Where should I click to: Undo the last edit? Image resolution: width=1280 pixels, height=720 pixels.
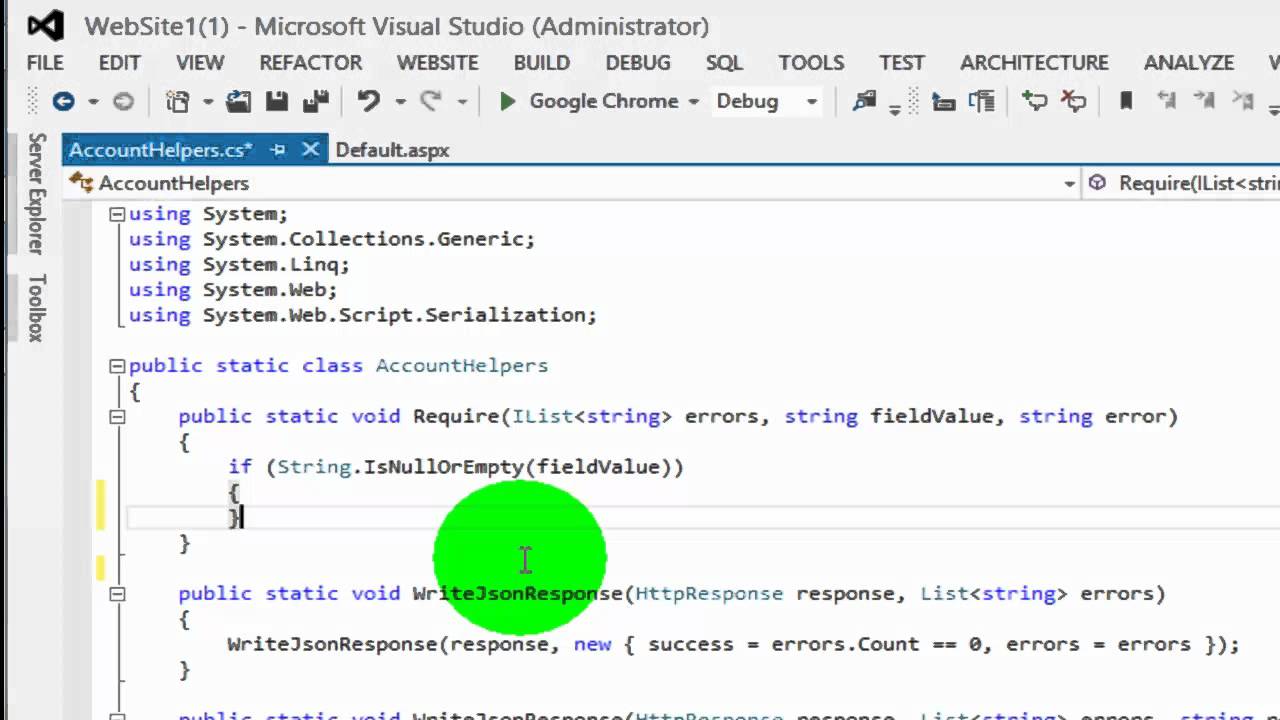click(x=369, y=101)
